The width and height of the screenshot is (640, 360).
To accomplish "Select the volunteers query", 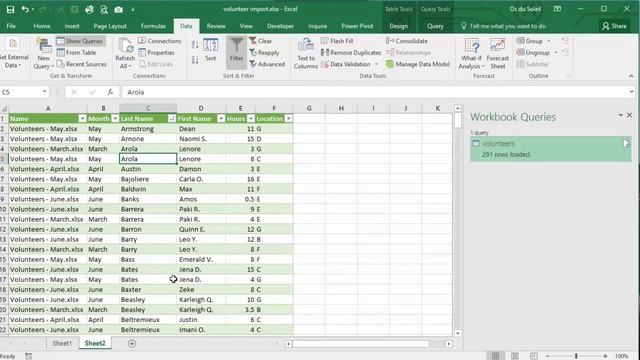I will point(550,149).
